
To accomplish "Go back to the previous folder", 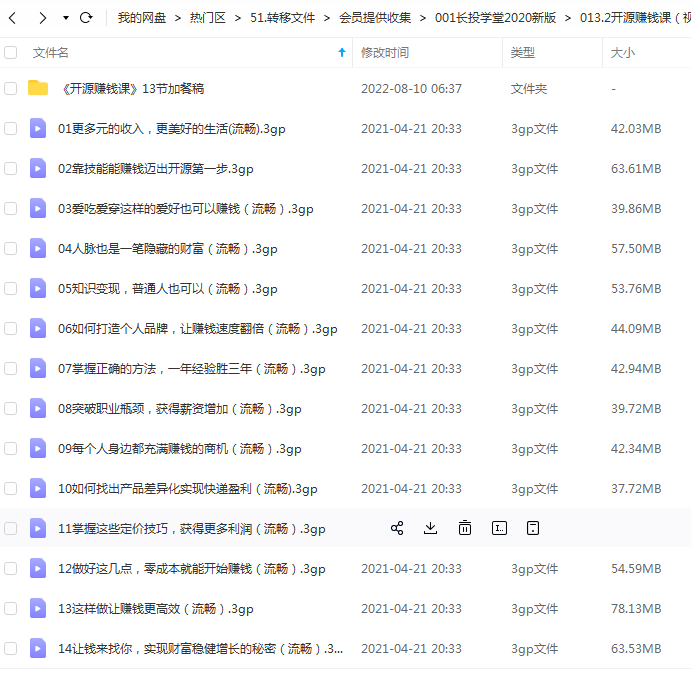I will 12,18.
